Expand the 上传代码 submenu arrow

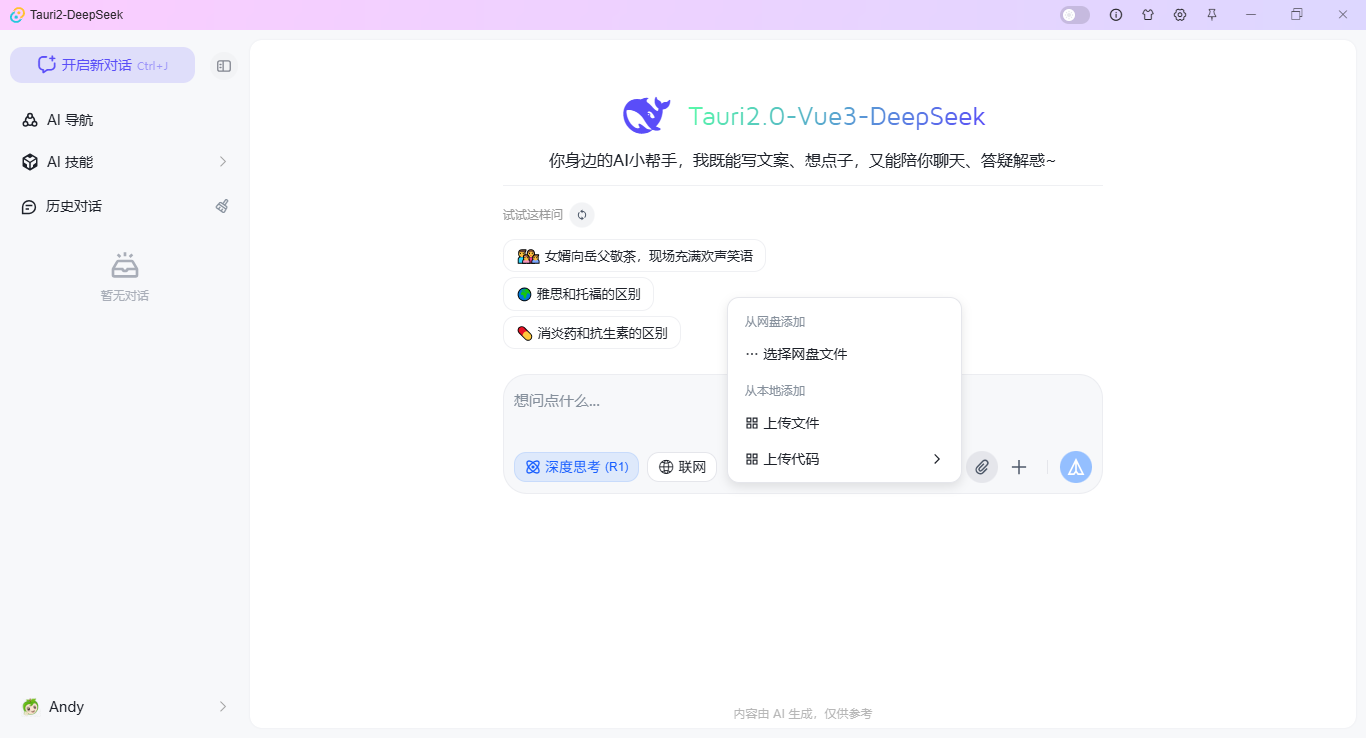pos(937,459)
